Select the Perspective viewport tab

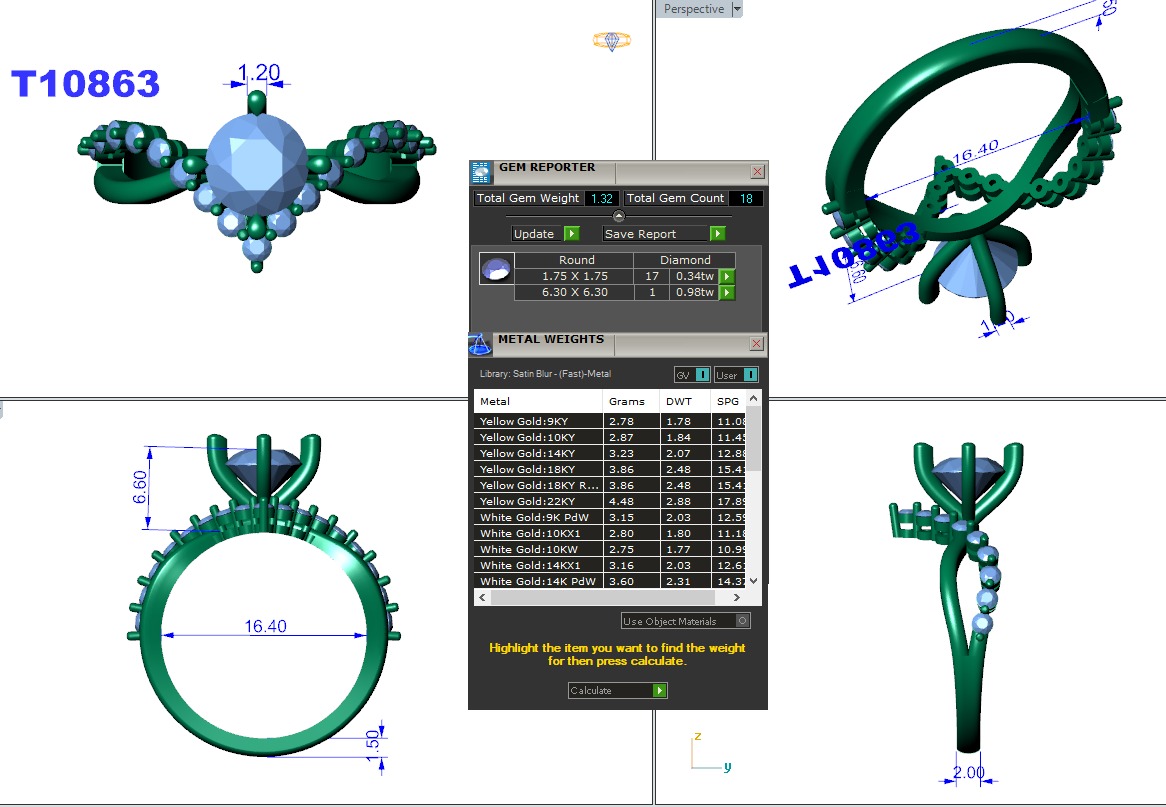[x=694, y=9]
